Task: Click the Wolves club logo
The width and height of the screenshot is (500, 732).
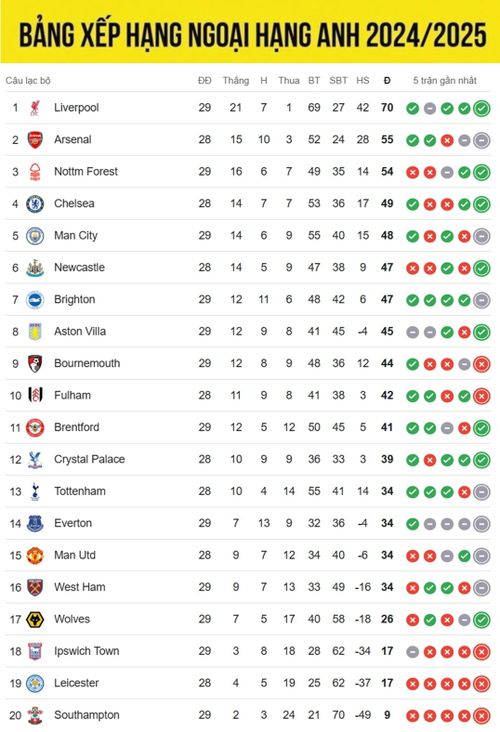Action: tap(35, 619)
